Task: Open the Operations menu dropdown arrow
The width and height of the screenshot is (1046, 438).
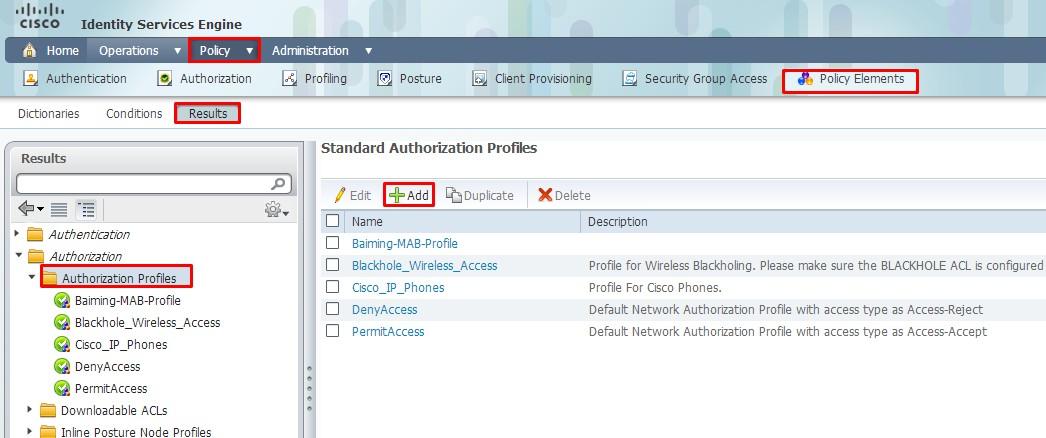Action: [x=177, y=51]
